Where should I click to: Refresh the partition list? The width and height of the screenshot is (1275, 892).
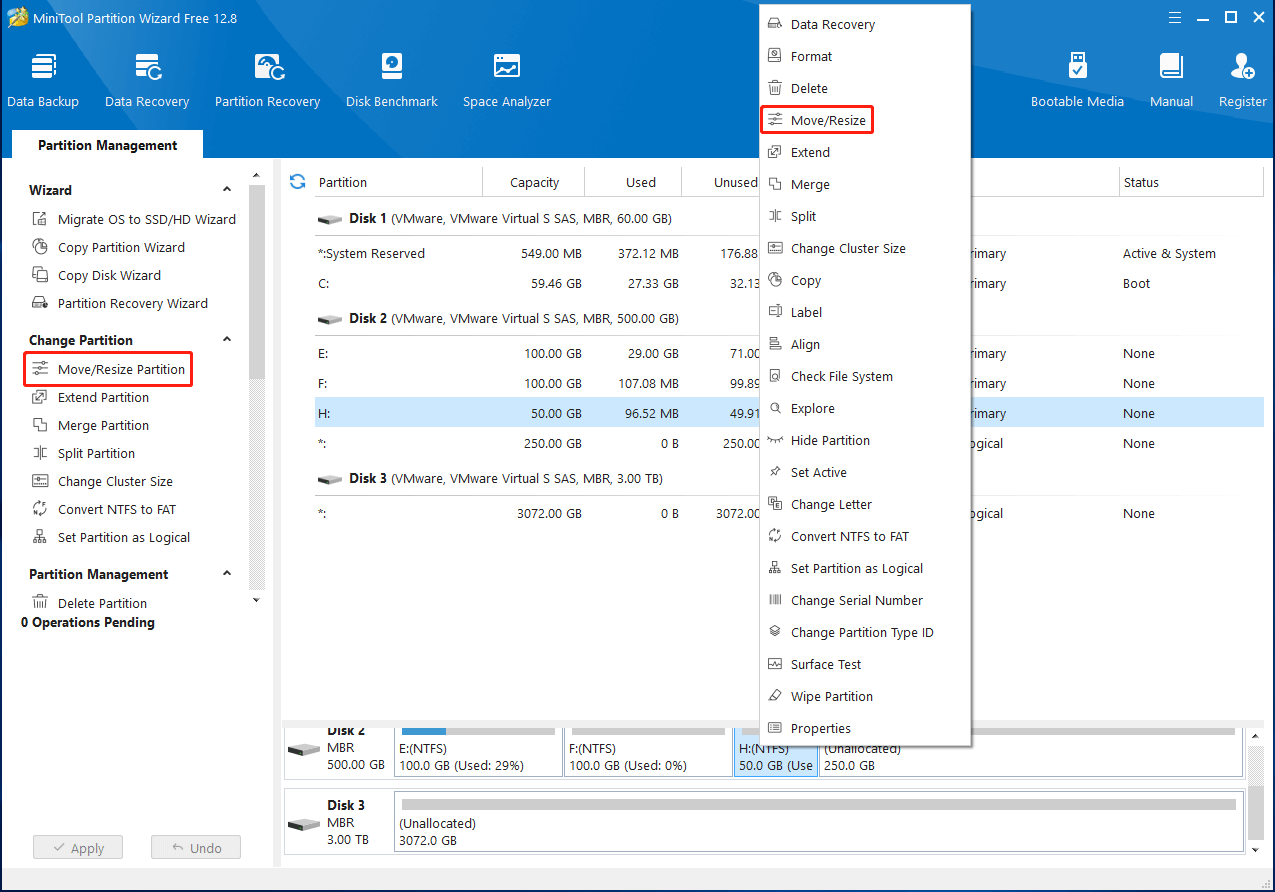[297, 182]
